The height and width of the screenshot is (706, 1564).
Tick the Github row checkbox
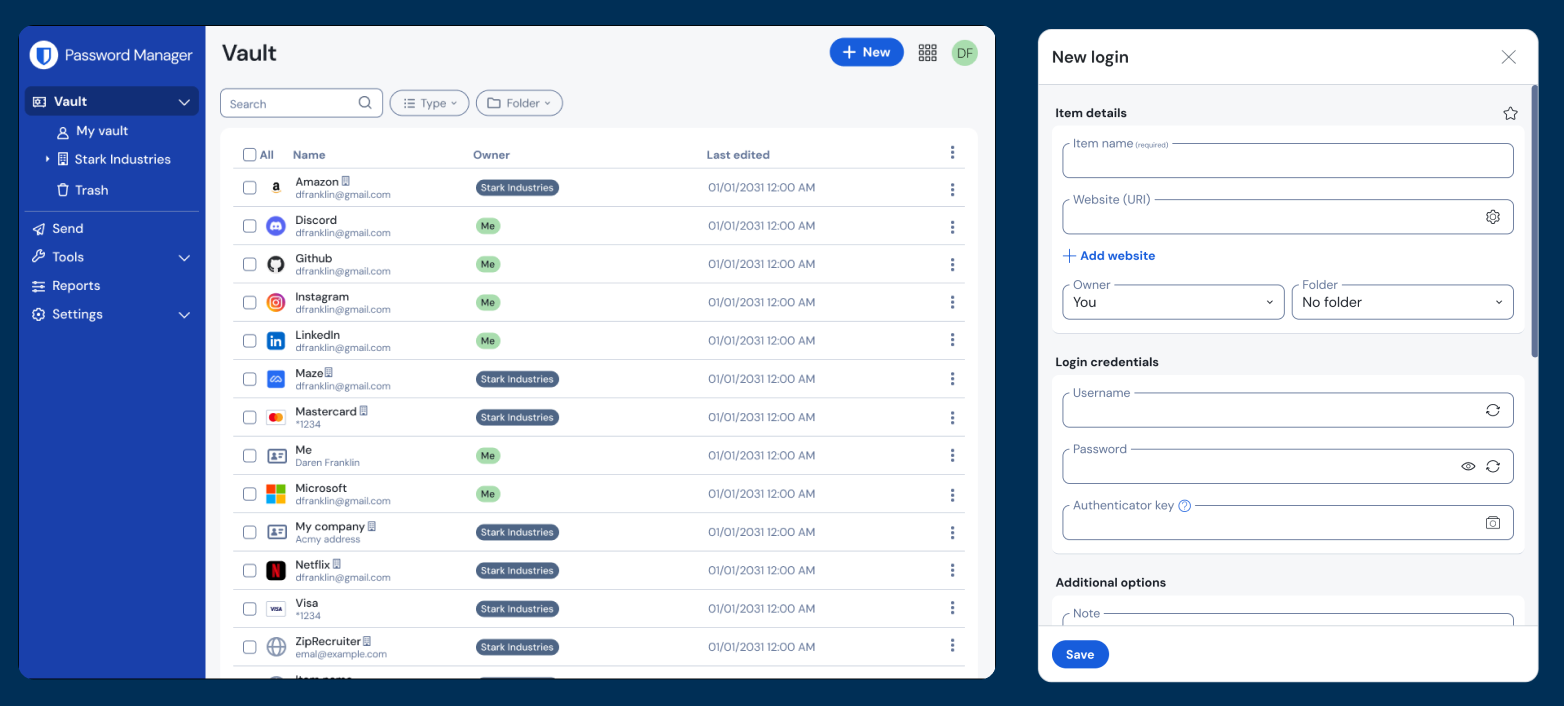(250, 264)
